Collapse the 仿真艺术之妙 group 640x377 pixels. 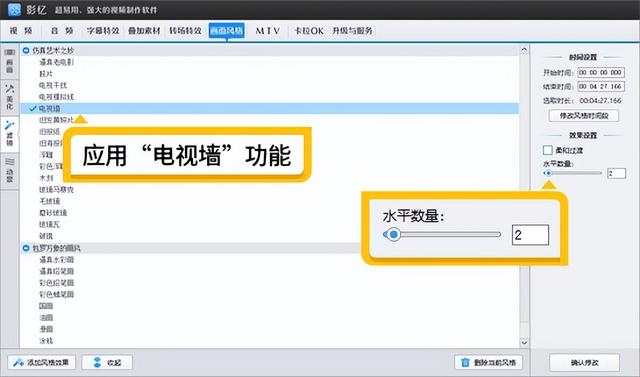pos(26,51)
